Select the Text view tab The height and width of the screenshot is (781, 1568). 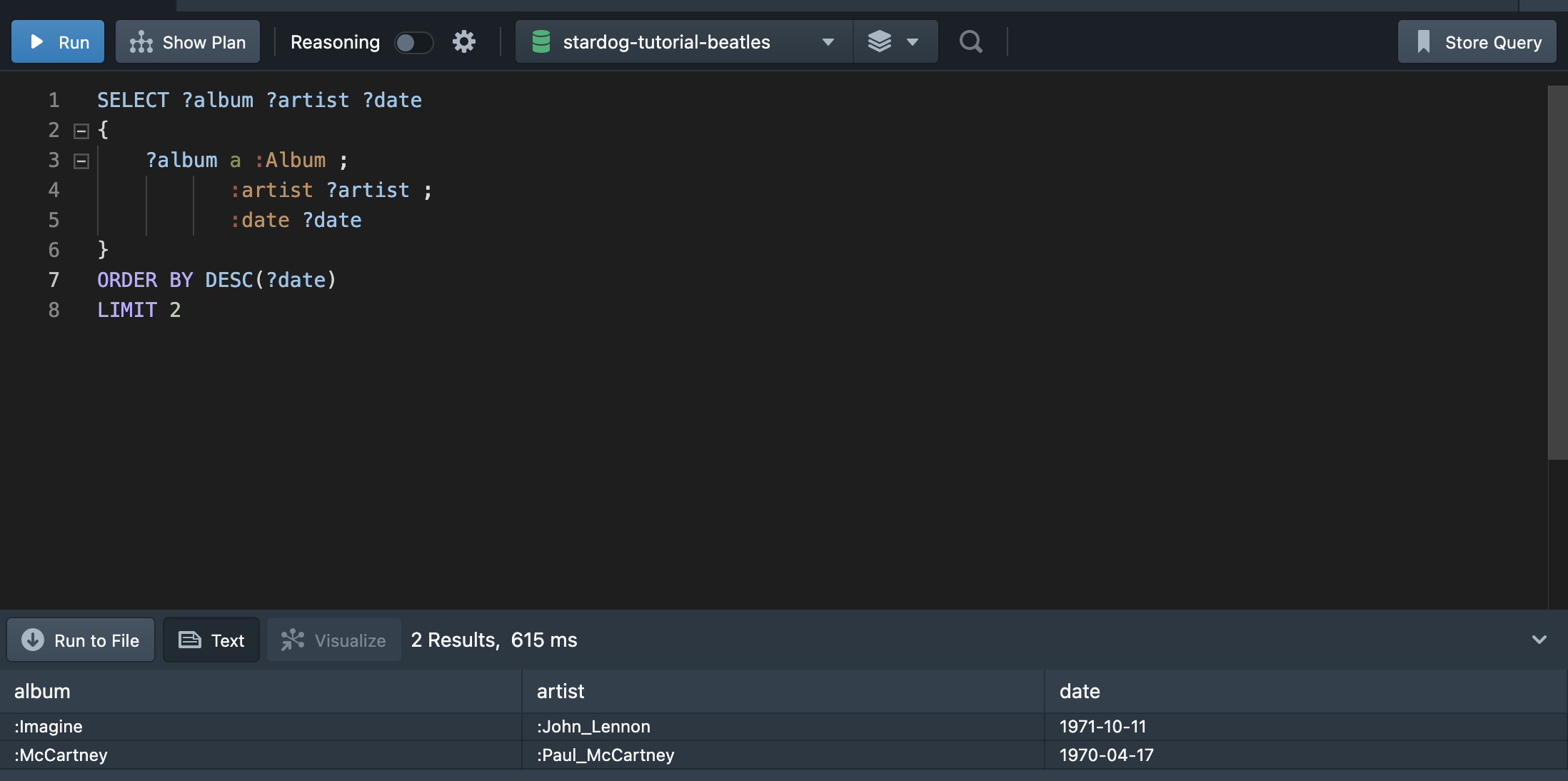[x=212, y=640]
